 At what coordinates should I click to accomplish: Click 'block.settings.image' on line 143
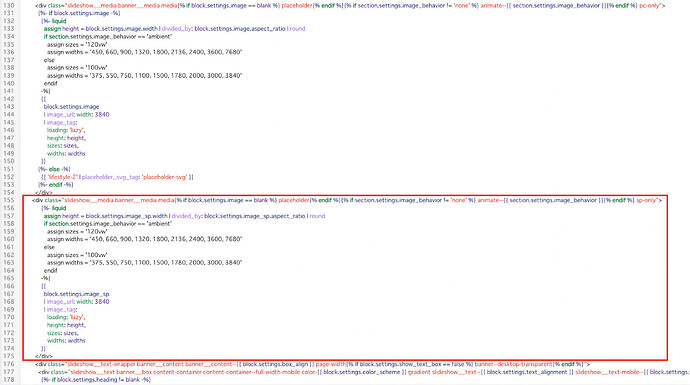click(x=71, y=106)
